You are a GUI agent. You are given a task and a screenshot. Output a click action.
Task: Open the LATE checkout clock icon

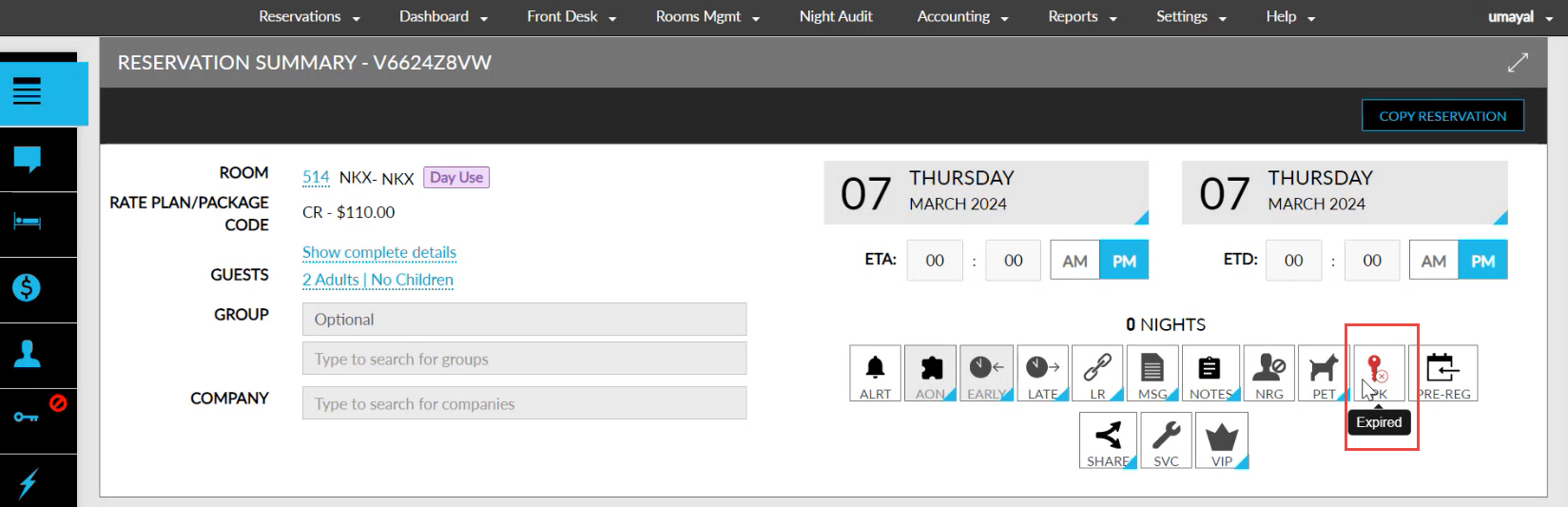click(x=1042, y=373)
